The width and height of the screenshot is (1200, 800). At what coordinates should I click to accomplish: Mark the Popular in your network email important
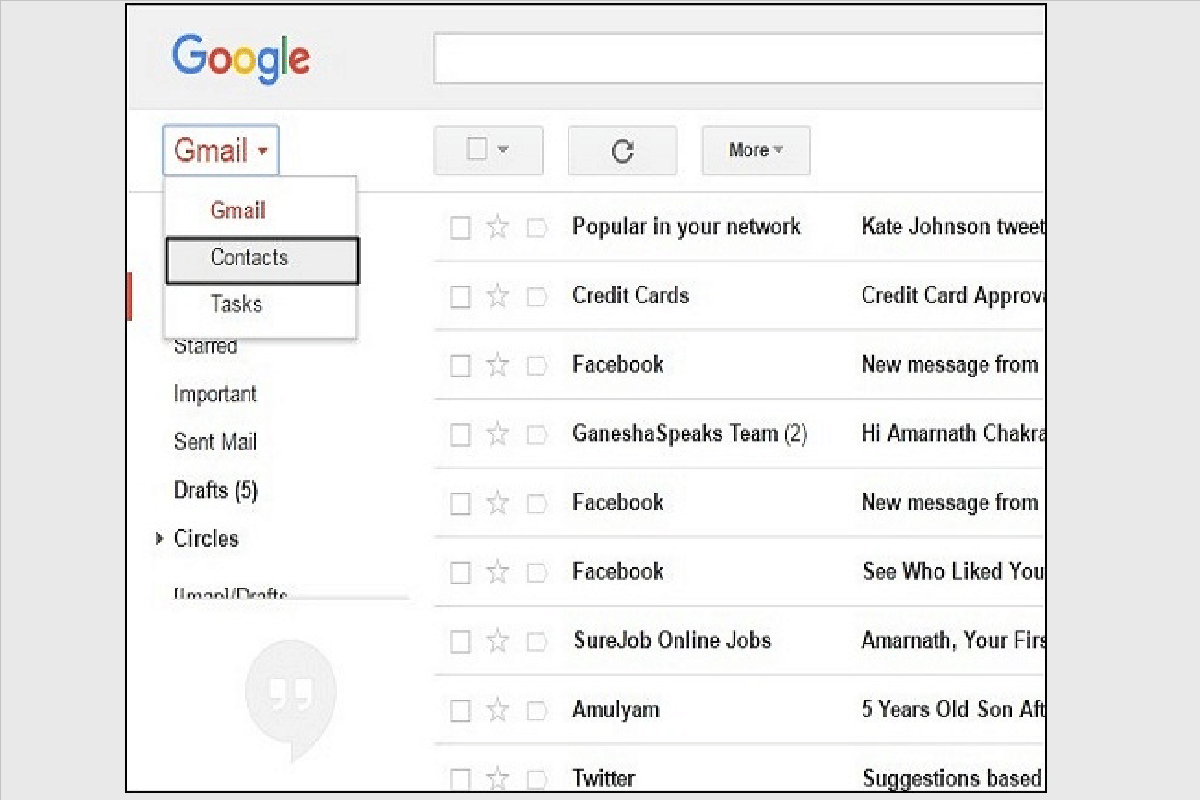(537, 227)
